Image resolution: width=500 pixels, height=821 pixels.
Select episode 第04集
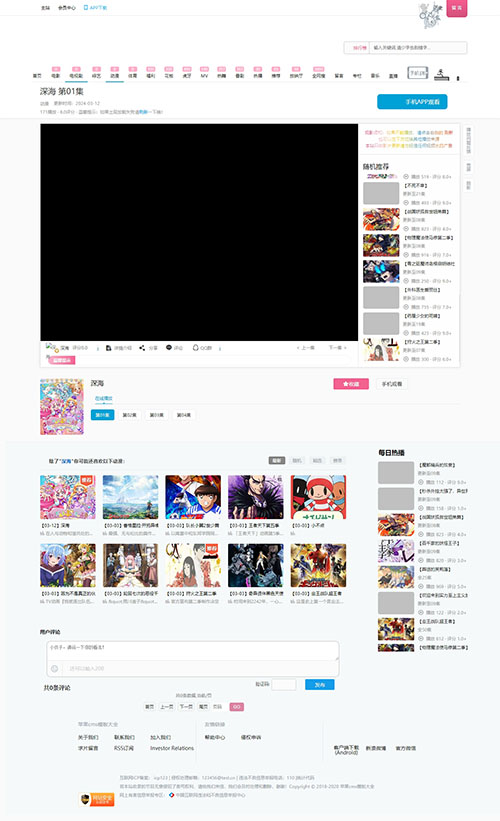point(183,415)
